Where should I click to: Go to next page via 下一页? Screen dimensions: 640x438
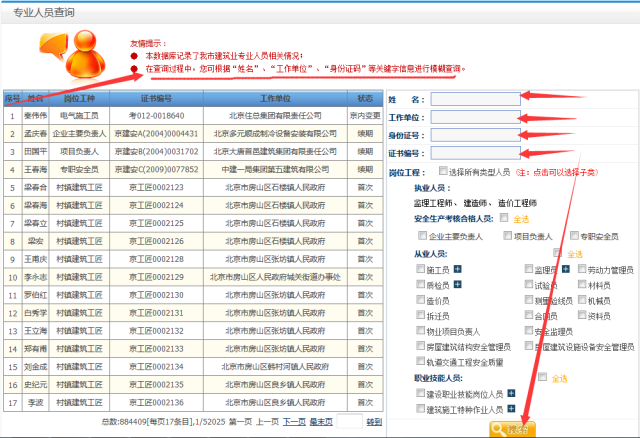(x=293, y=422)
